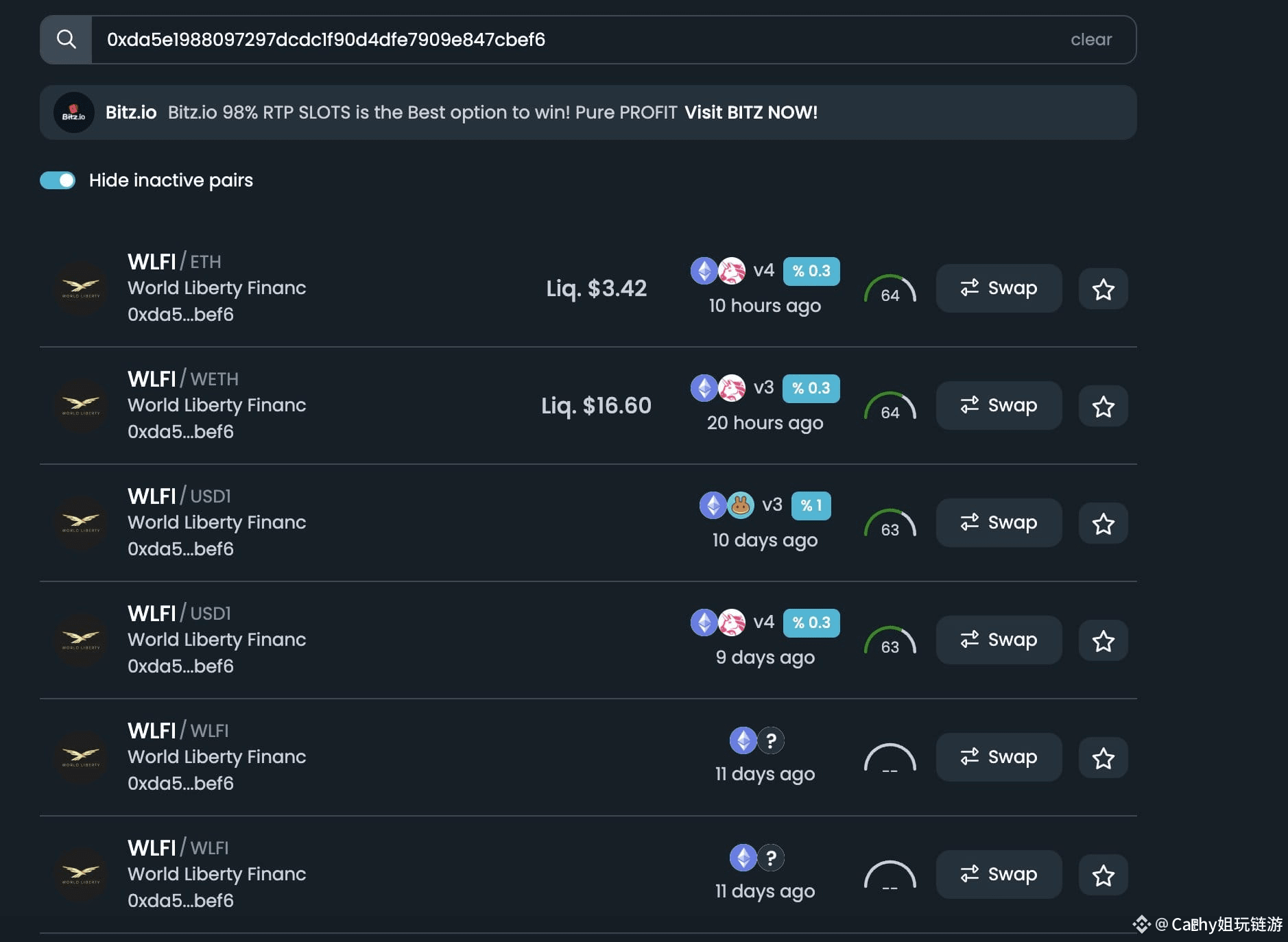The image size is (1288, 942).
Task: Click the Liq. $16.60 value
Action: click(x=596, y=406)
